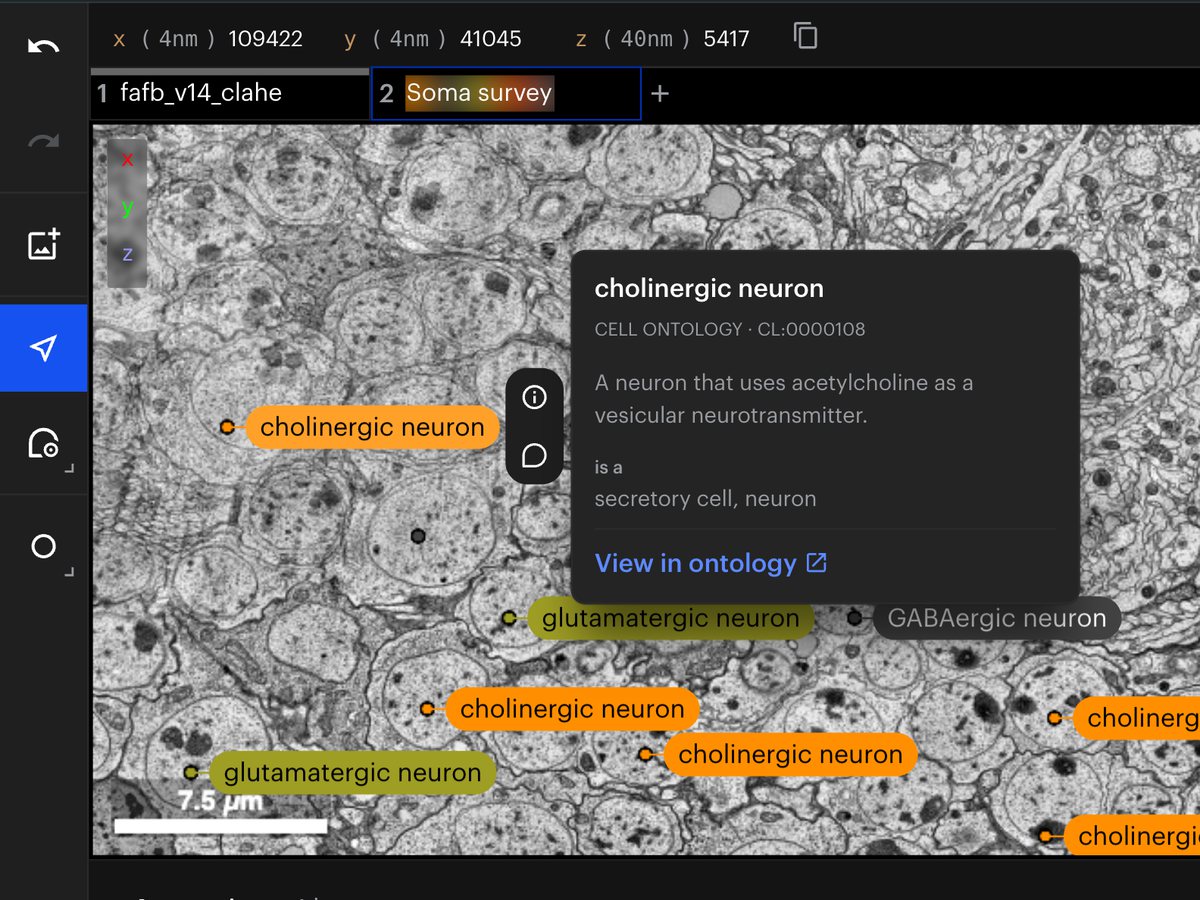The image size is (1200, 900).
Task: Edit the z coordinate value 5417
Action: [726, 39]
